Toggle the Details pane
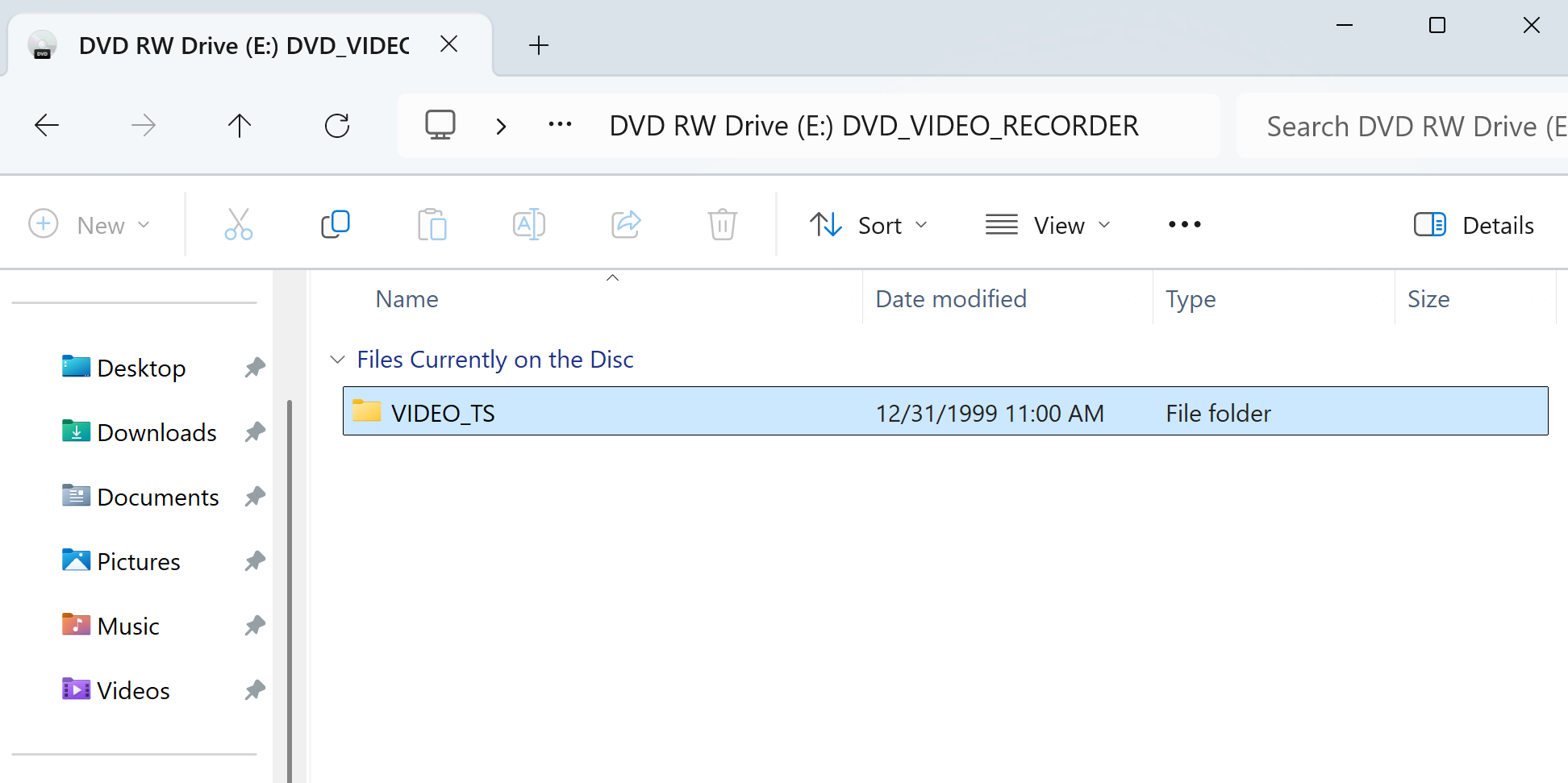1568x783 pixels. [x=1474, y=225]
